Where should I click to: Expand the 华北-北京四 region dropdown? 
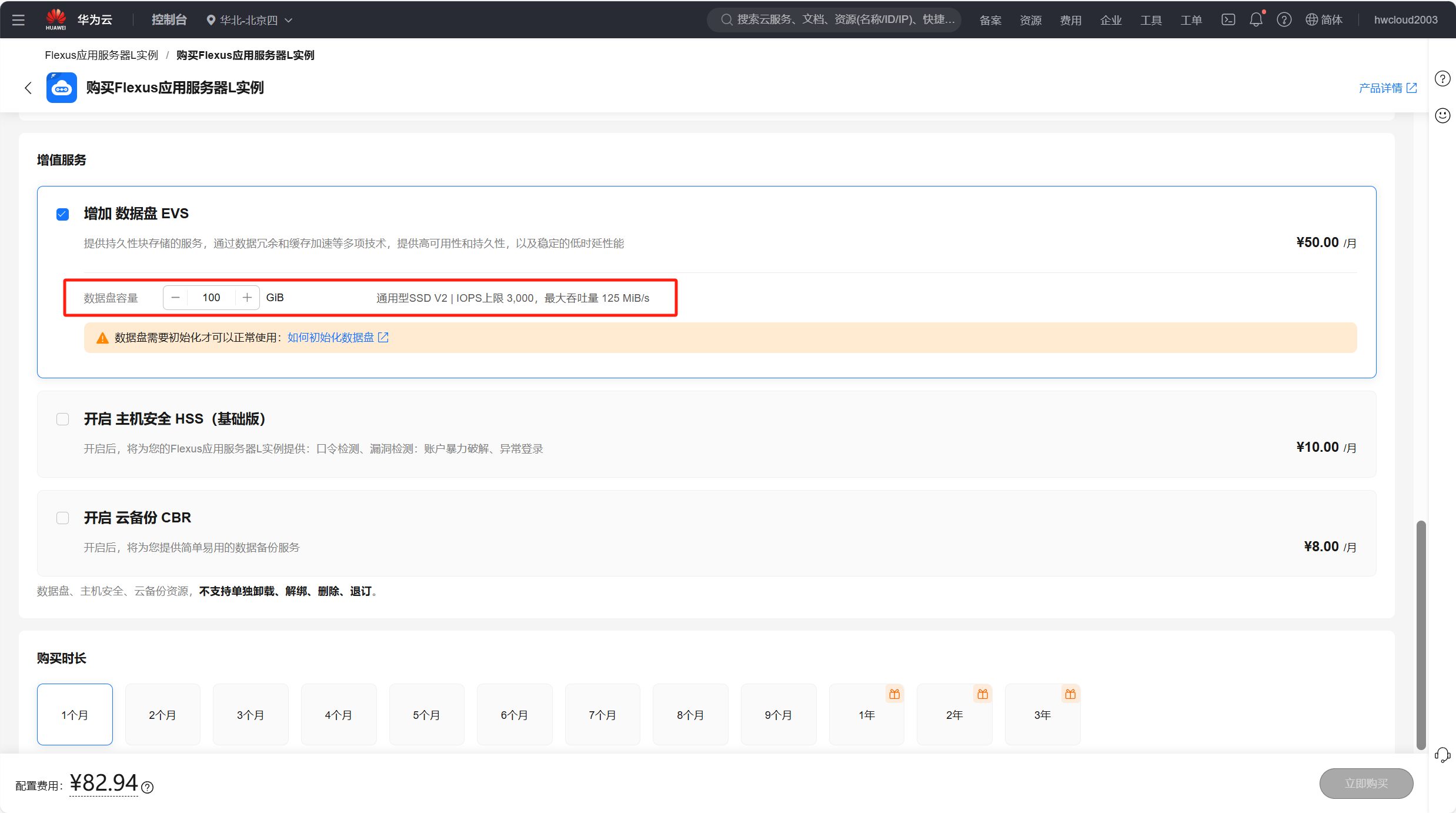pos(249,20)
